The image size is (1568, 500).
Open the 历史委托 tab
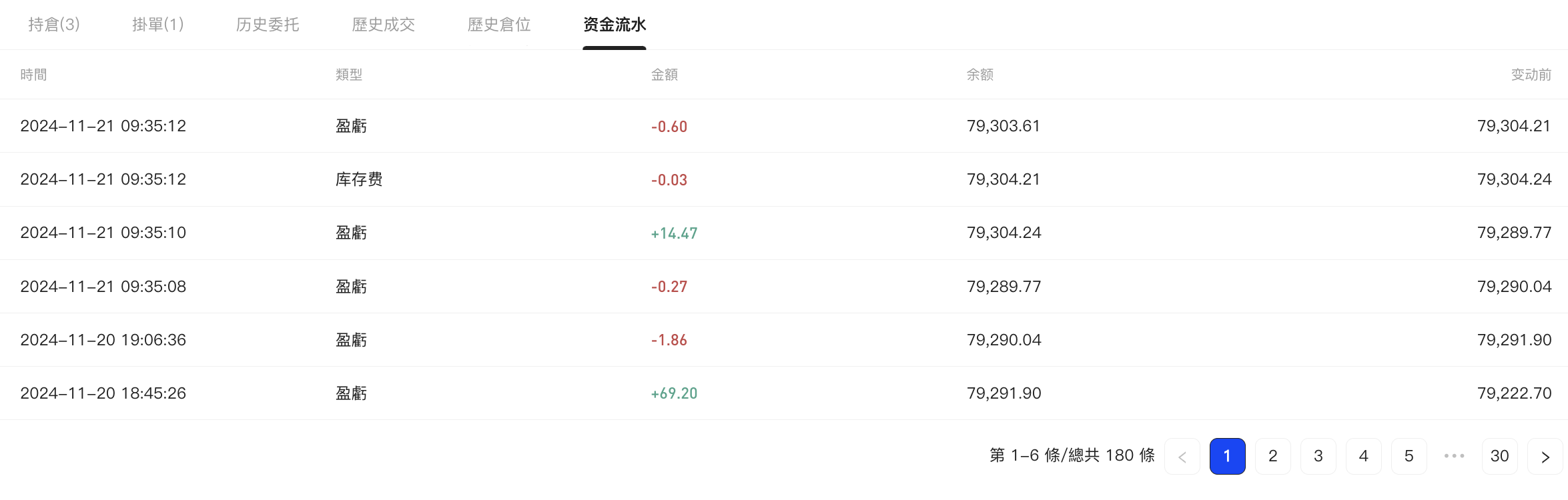coord(268,25)
